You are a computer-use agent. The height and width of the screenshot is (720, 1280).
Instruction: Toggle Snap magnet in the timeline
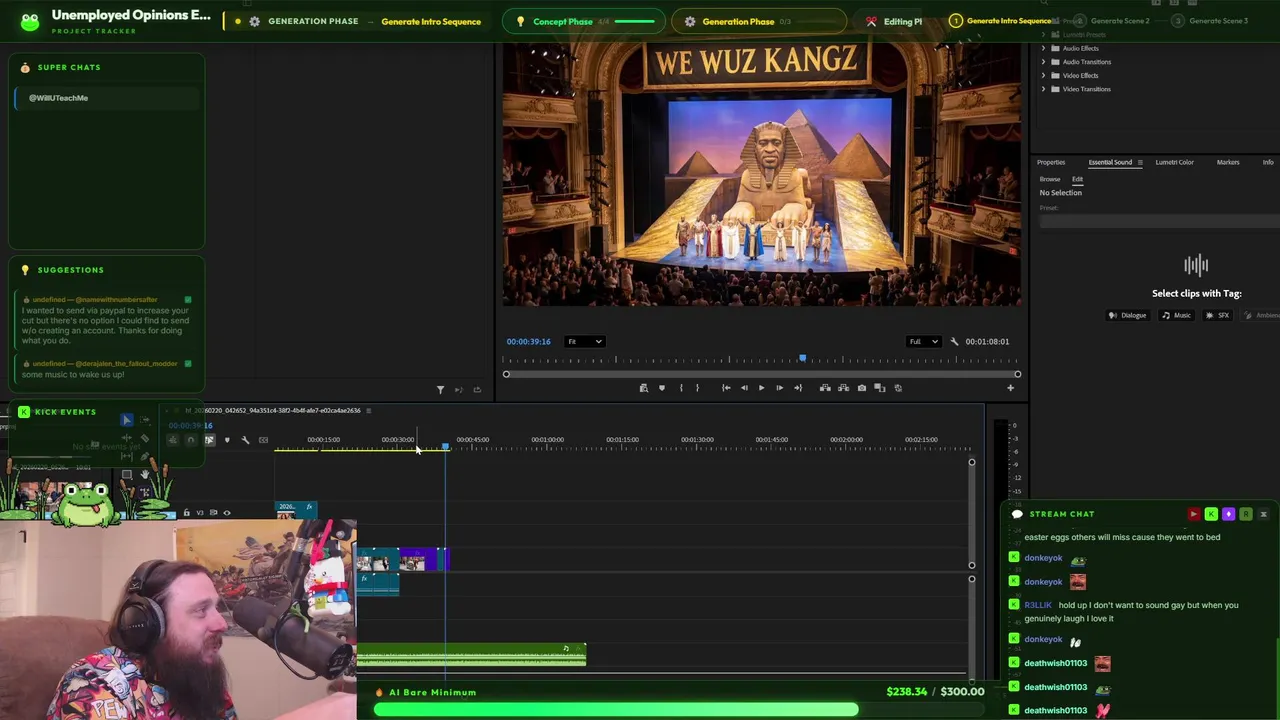pyautogui.click(x=190, y=440)
